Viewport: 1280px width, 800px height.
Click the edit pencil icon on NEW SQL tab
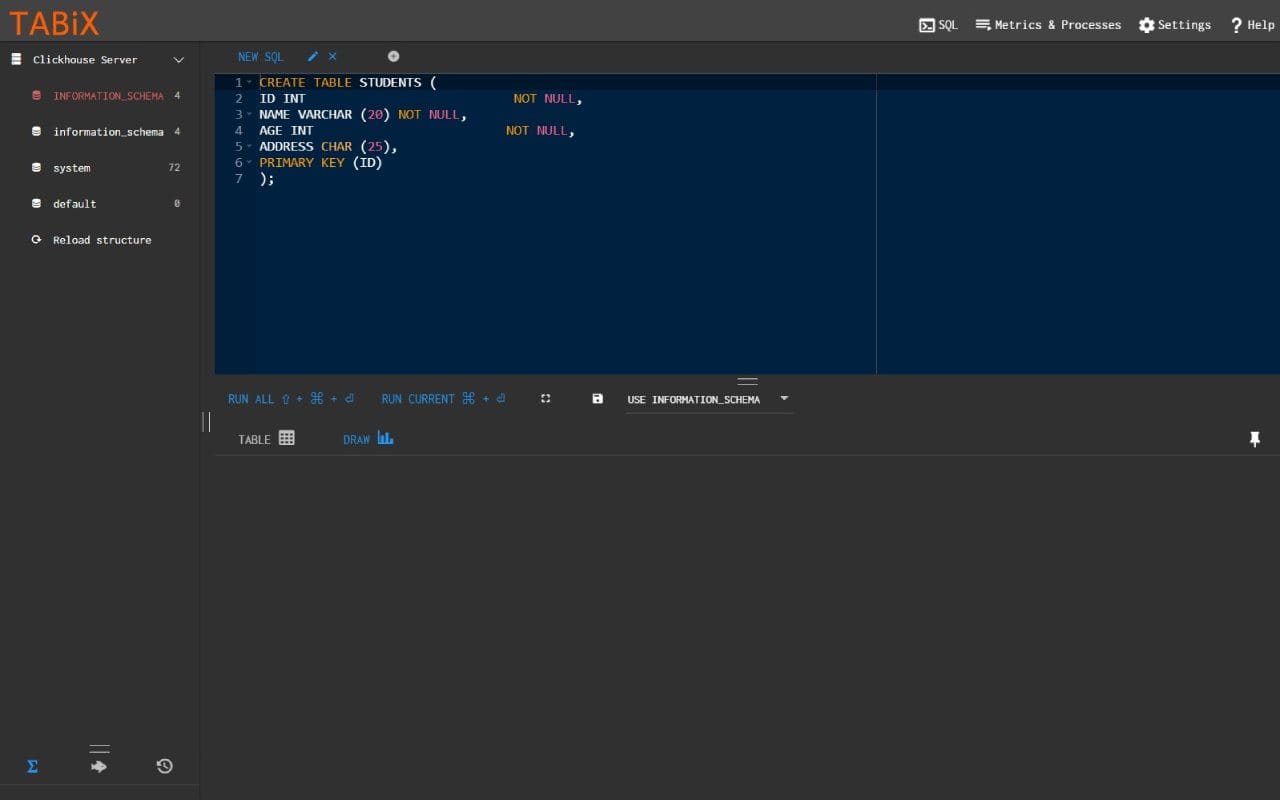click(x=313, y=56)
